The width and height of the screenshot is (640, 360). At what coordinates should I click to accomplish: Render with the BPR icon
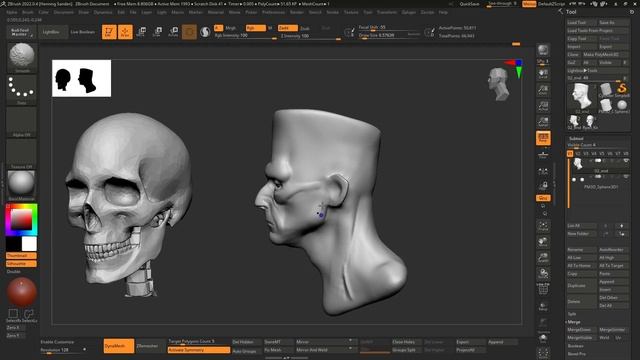click(543, 50)
